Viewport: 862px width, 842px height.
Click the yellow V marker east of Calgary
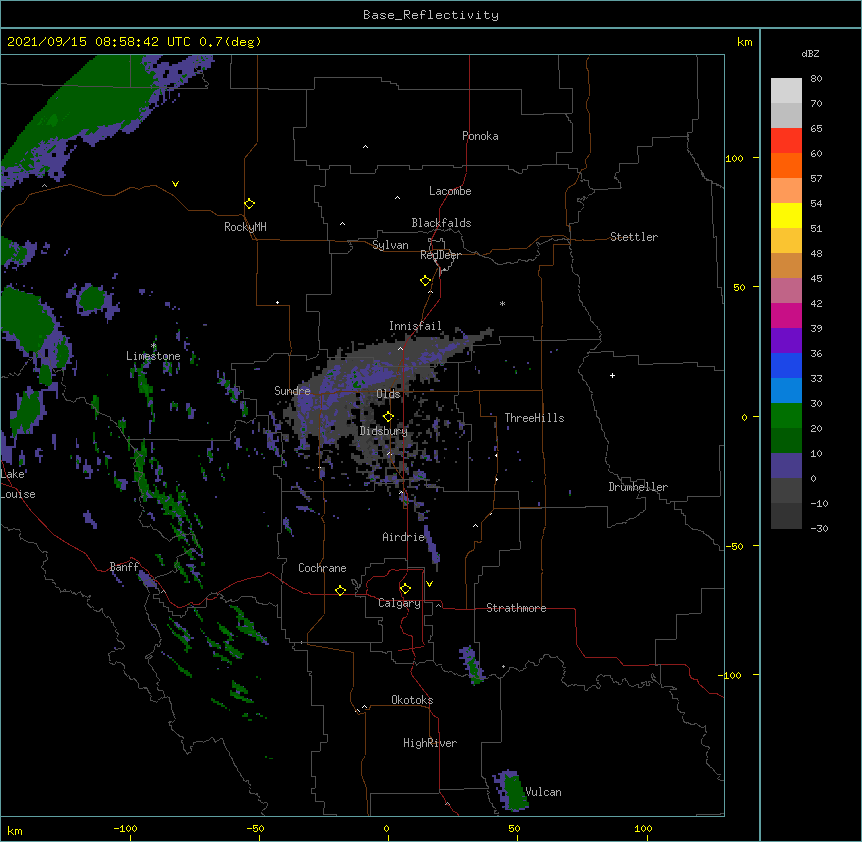click(429, 584)
